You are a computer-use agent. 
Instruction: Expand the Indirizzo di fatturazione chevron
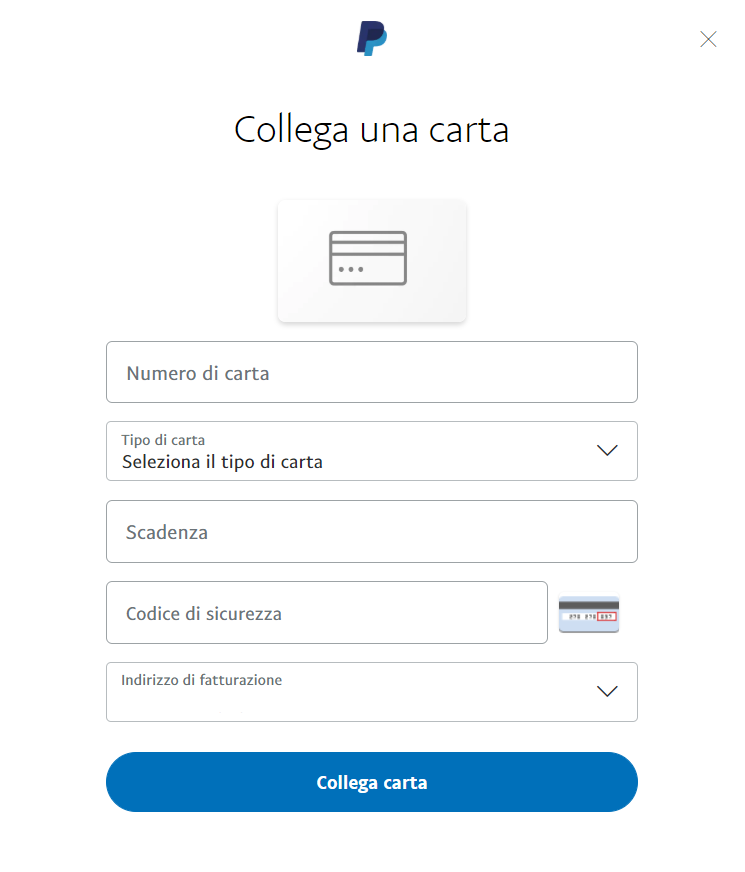(x=607, y=691)
